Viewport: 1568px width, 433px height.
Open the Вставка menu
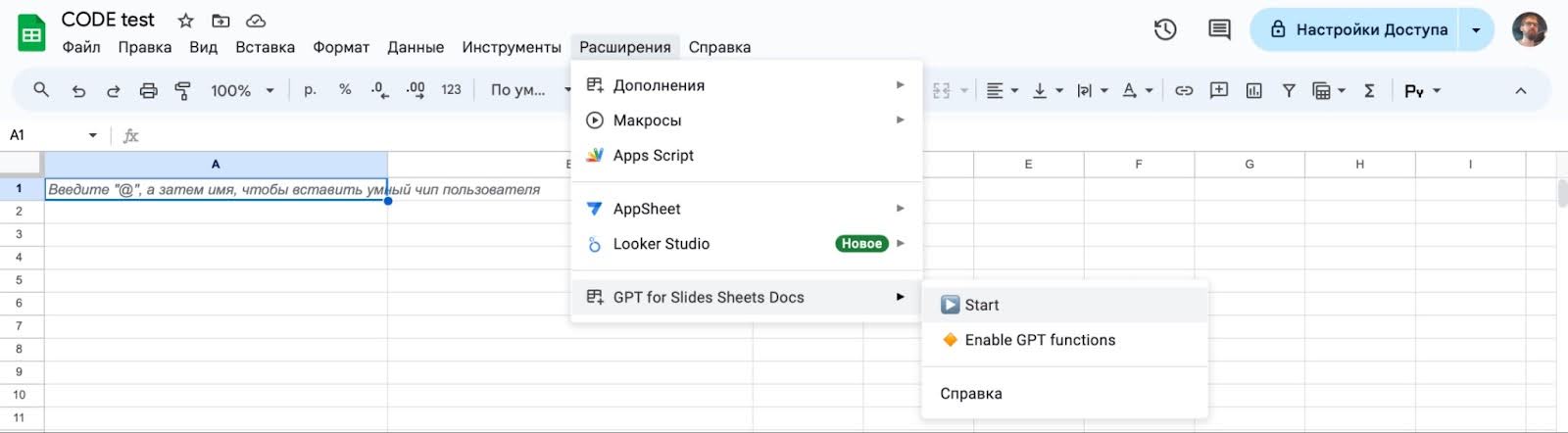pyautogui.click(x=265, y=47)
